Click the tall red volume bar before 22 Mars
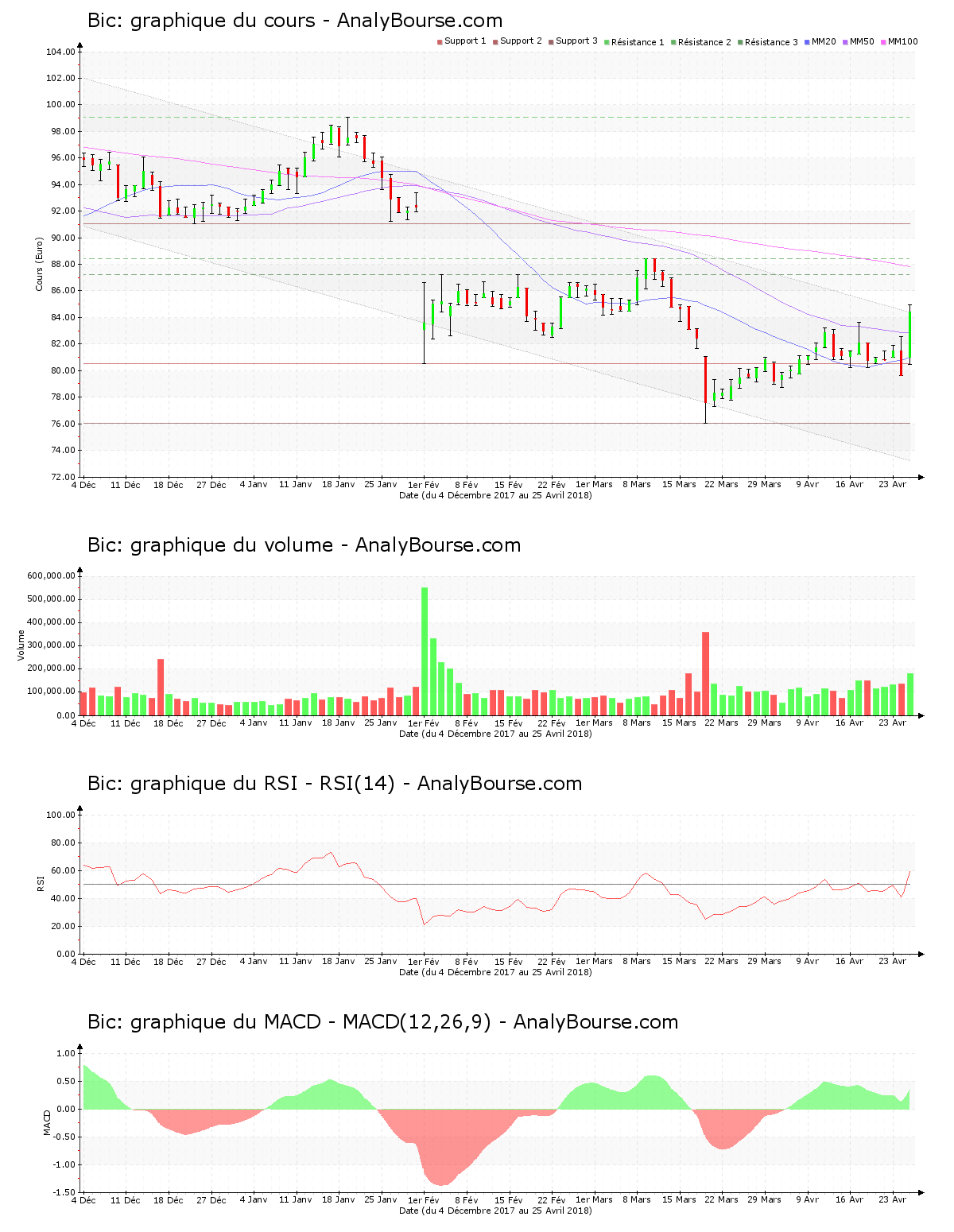Viewport: 954px width, 1232px height. pyautogui.click(x=705, y=673)
